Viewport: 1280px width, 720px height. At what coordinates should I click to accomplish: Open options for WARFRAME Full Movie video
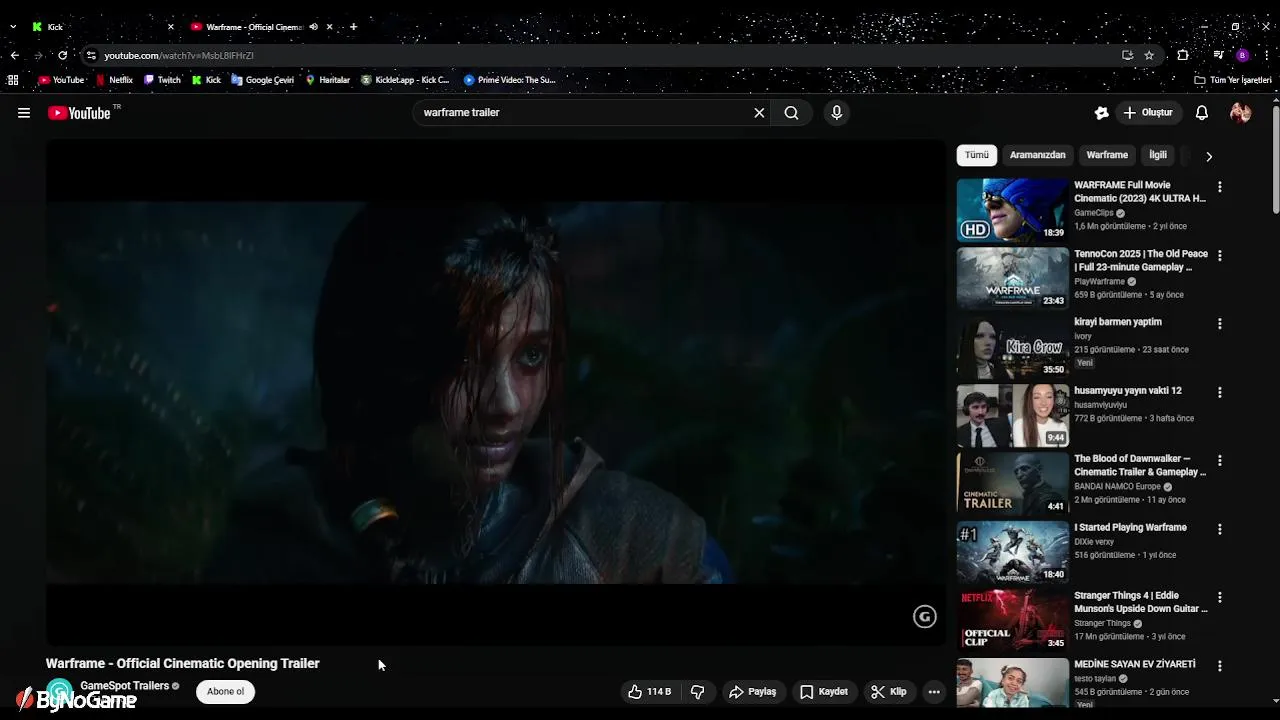pos(1219,187)
